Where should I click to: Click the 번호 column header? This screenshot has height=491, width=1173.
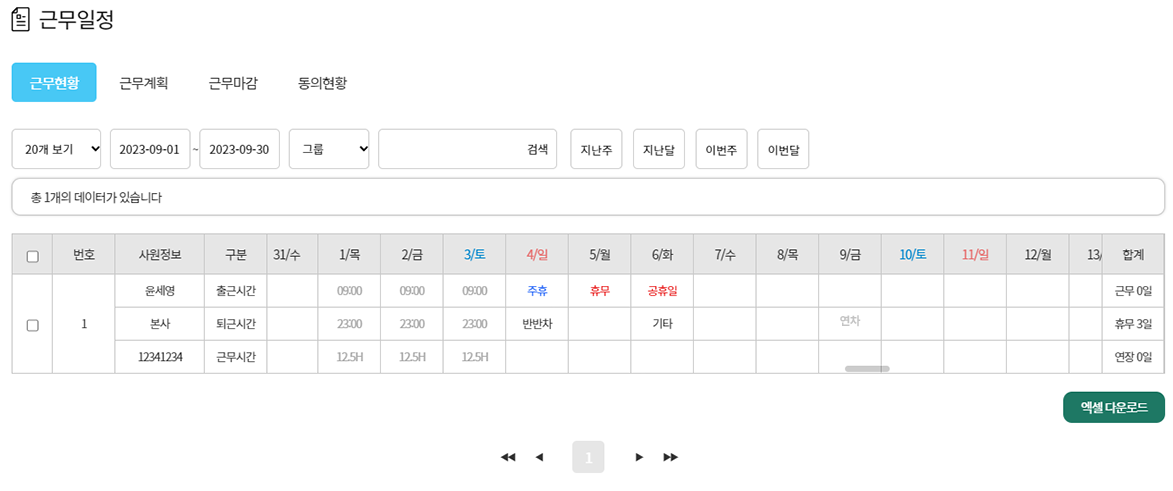(84, 254)
